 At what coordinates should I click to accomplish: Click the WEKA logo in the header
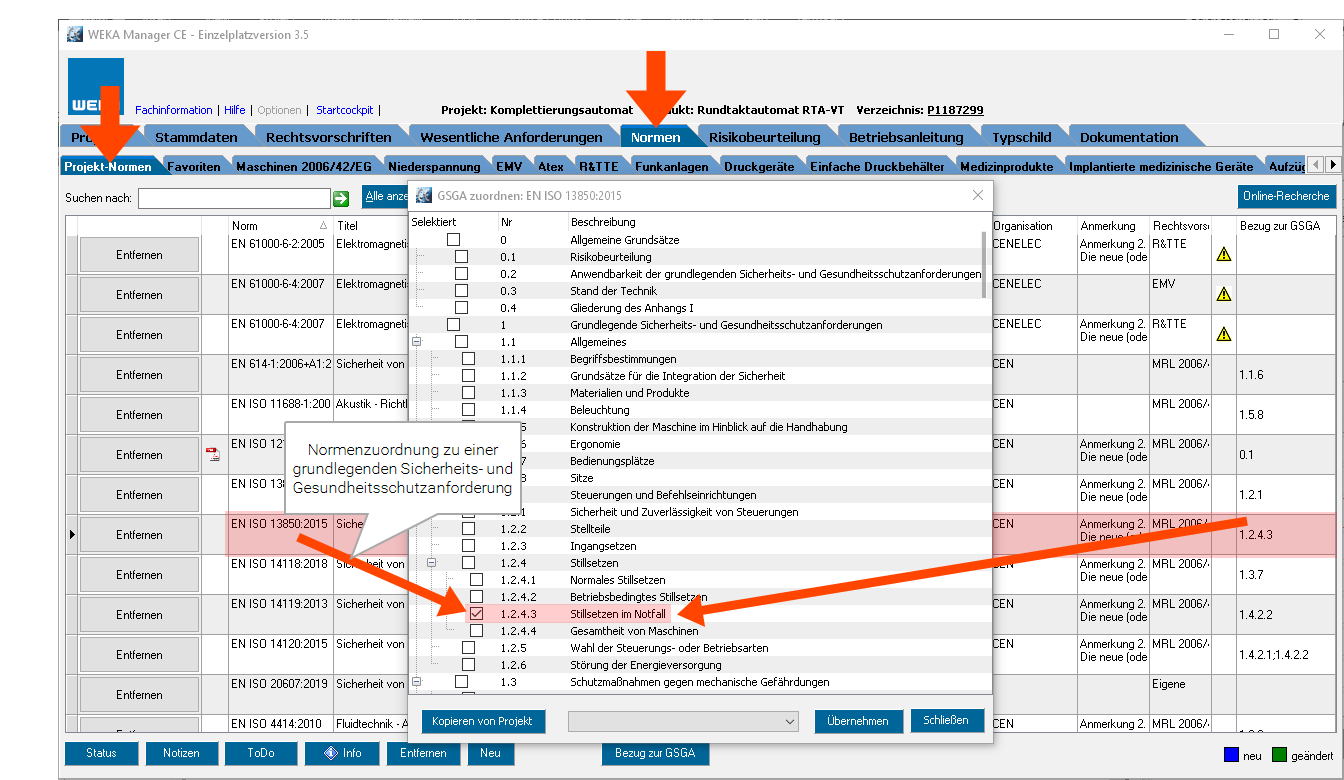click(x=96, y=88)
